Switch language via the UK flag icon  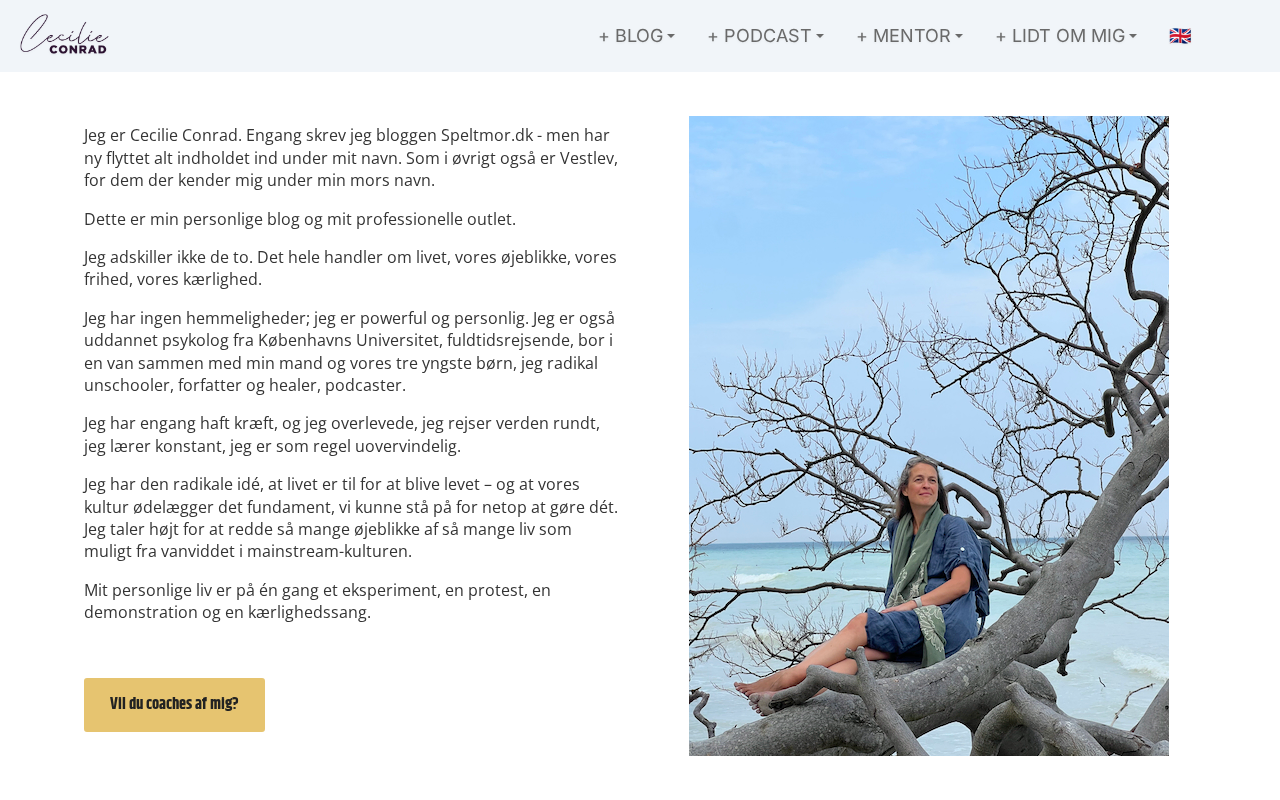1180,36
